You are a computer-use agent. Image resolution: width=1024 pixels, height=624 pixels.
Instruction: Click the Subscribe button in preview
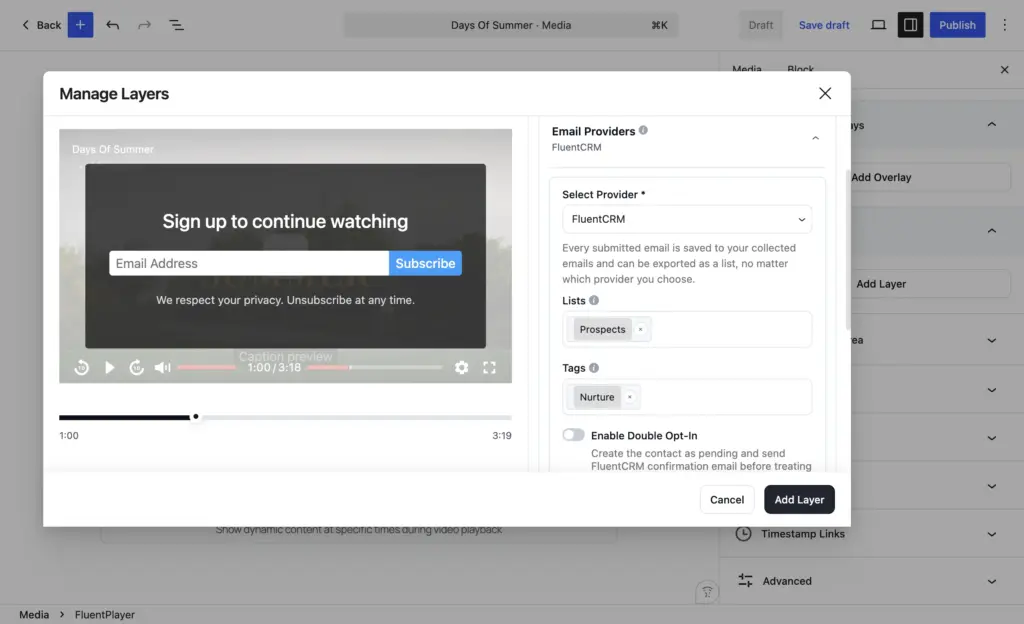(x=425, y=263)
